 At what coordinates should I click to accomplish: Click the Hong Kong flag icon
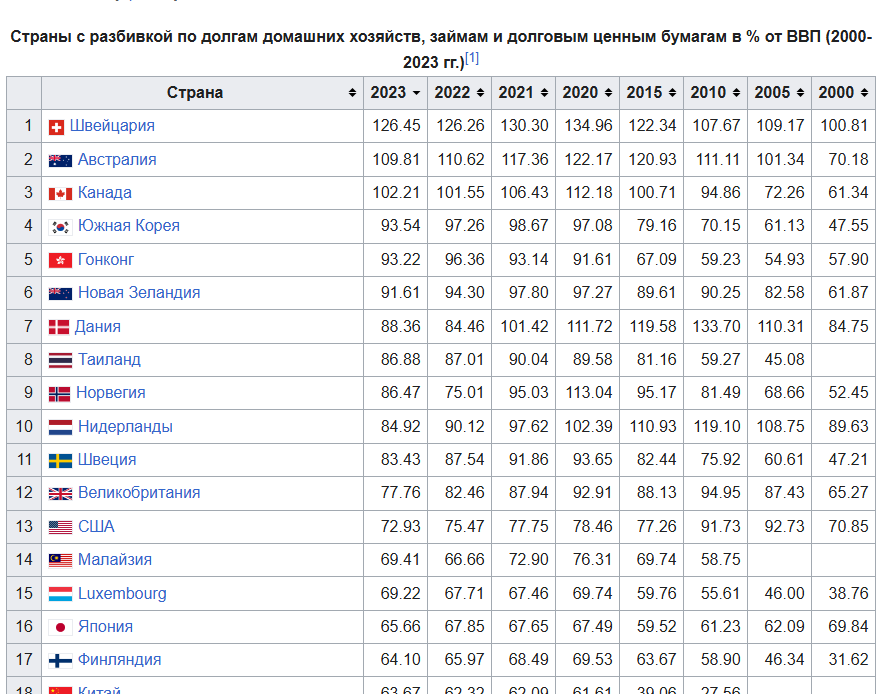(x=60, y=261)
